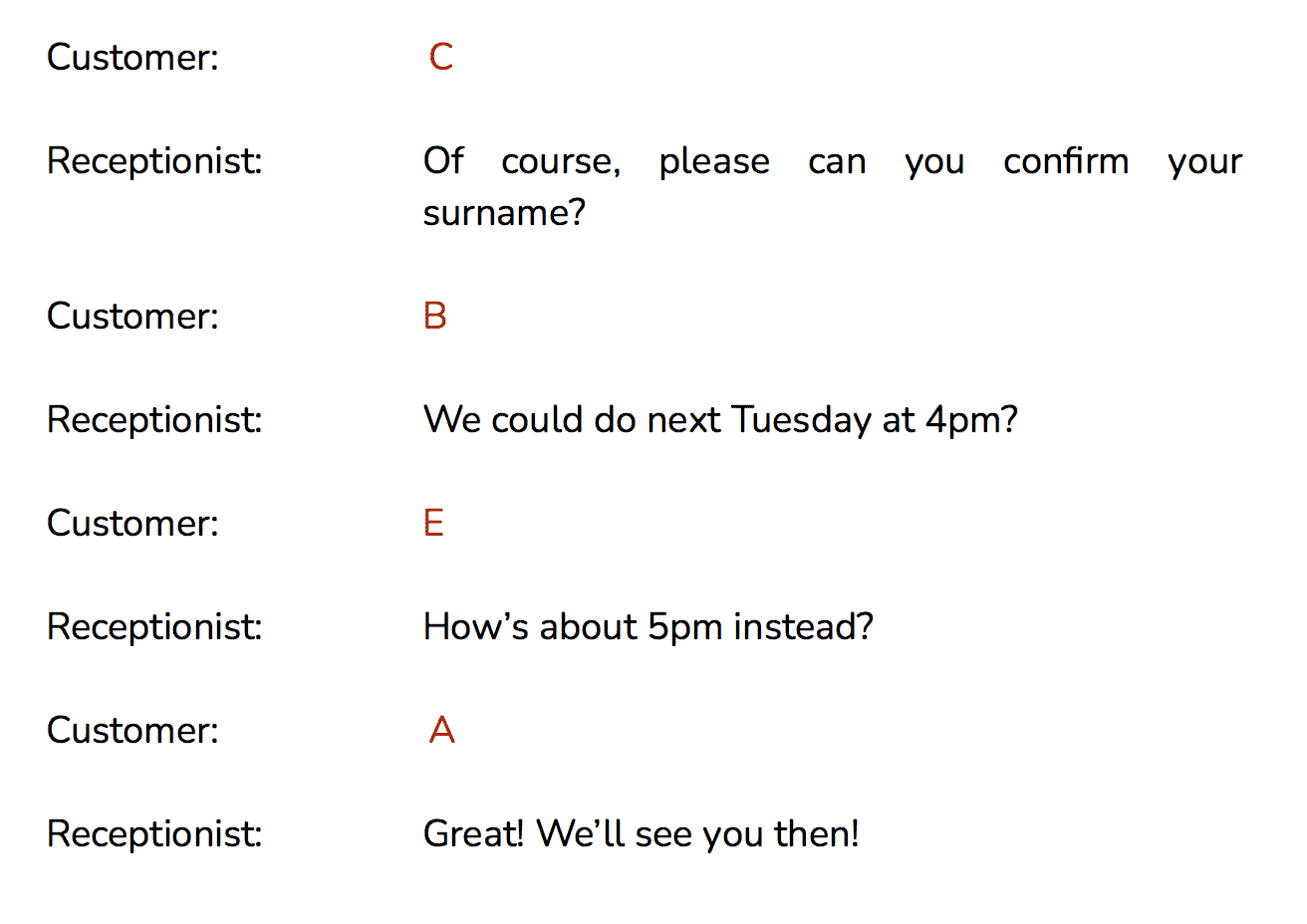Click the red letter A answer
Viewport: 1307px width, 924px height.
pyautogui.click(x=442, y=730)
